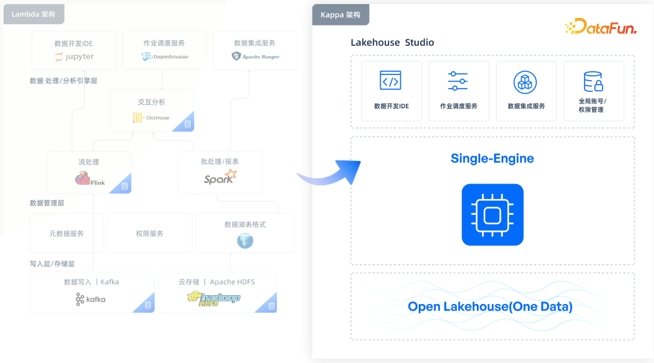Viewport: 654px width, 363px height.
Task: Click the Open Lakehouse(One Data) text
Action: point(490,307)
